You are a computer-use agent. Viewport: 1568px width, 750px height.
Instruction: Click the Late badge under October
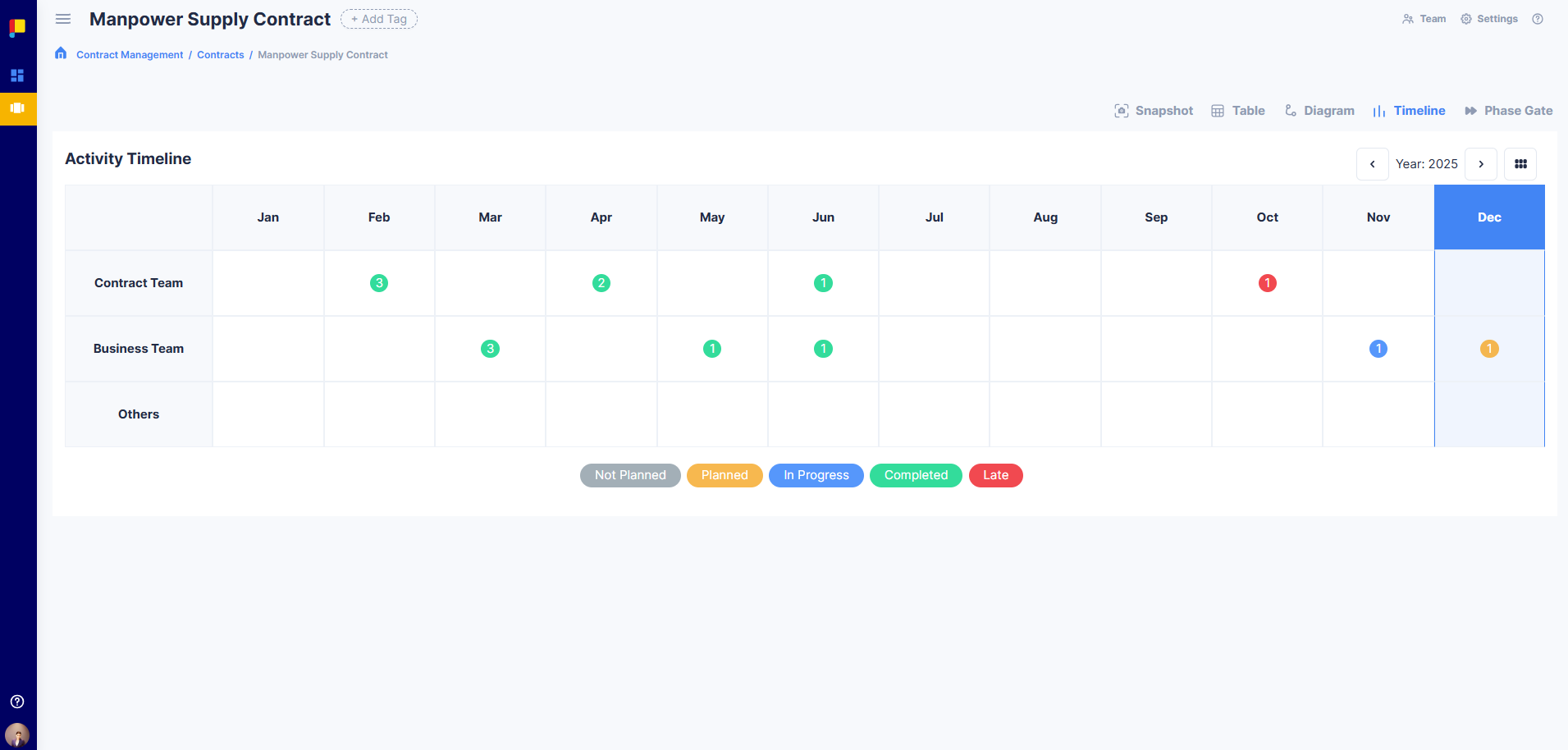[x=1267, y=282]
